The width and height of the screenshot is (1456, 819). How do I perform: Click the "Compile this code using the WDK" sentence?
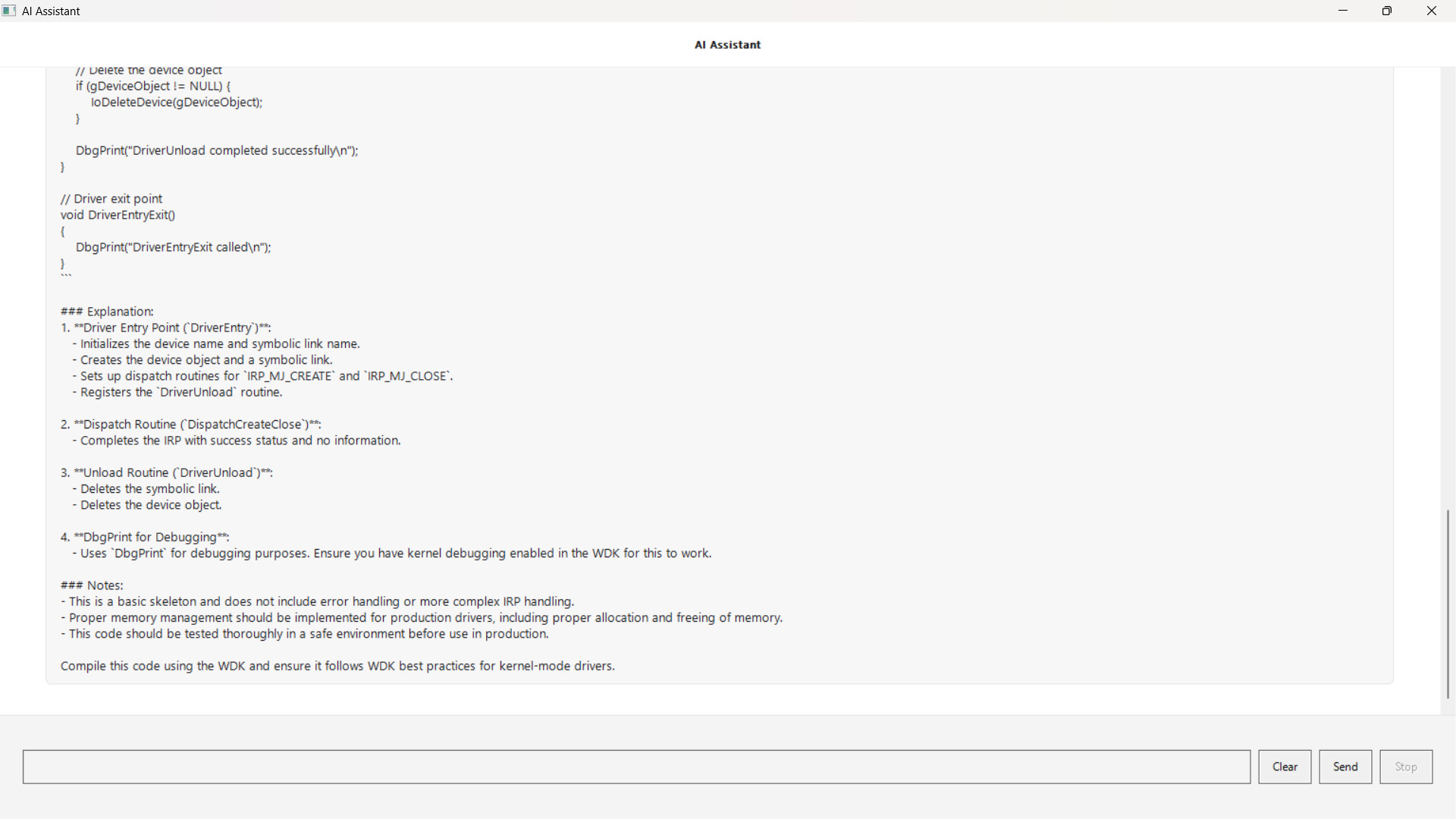click(x=337, y=666)
